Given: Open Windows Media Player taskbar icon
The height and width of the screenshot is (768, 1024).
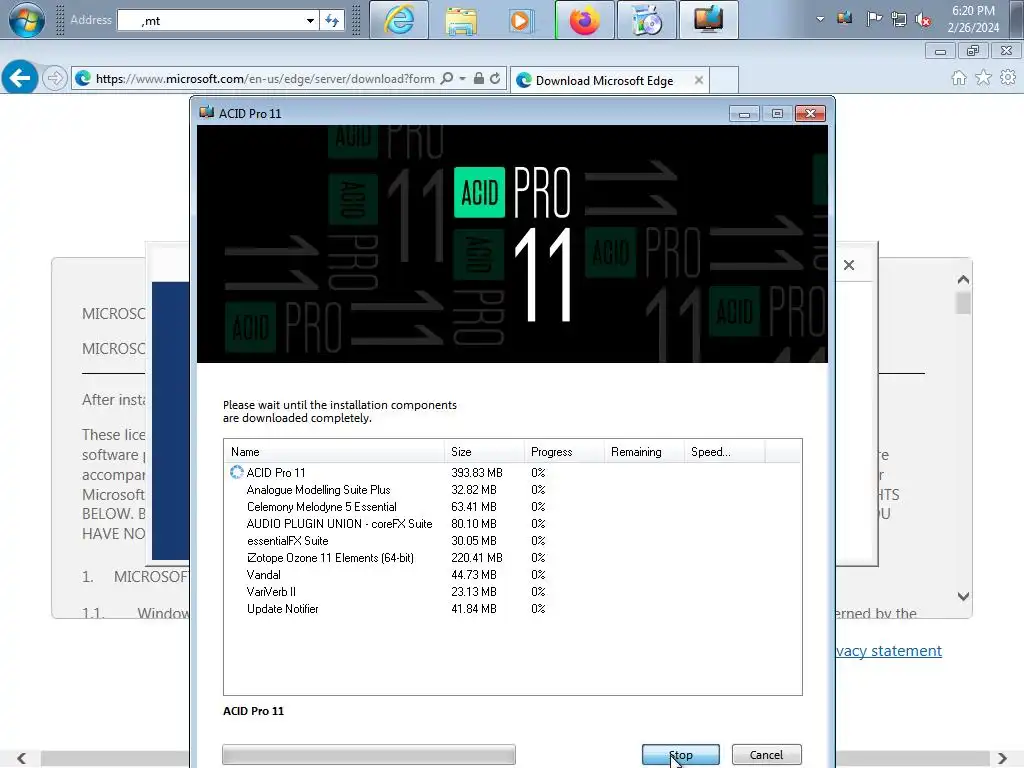Looking at the screenshot, I should [x=520, y=20].
